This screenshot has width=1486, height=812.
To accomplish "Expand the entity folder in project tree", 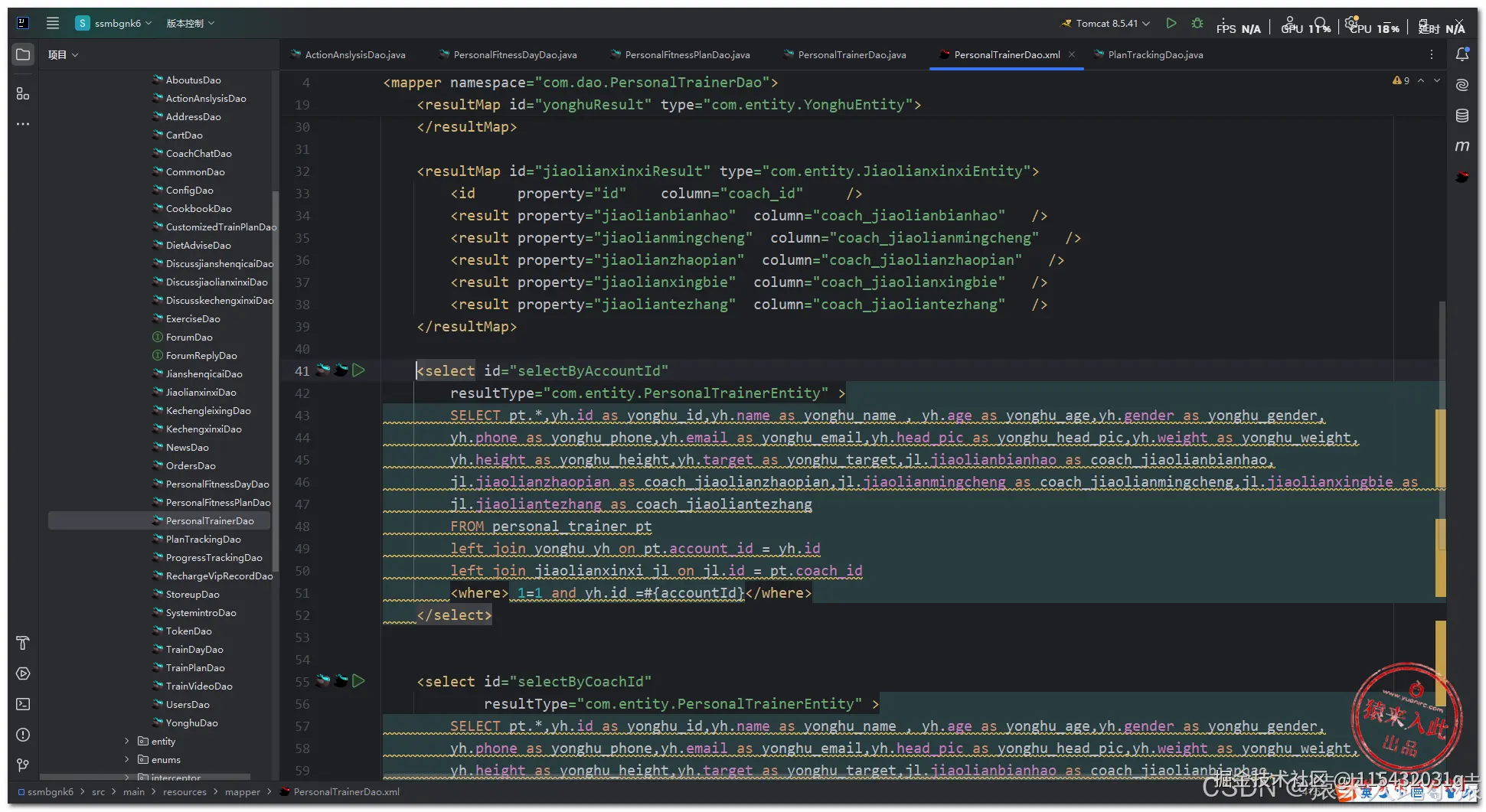I will coord(127,741).
